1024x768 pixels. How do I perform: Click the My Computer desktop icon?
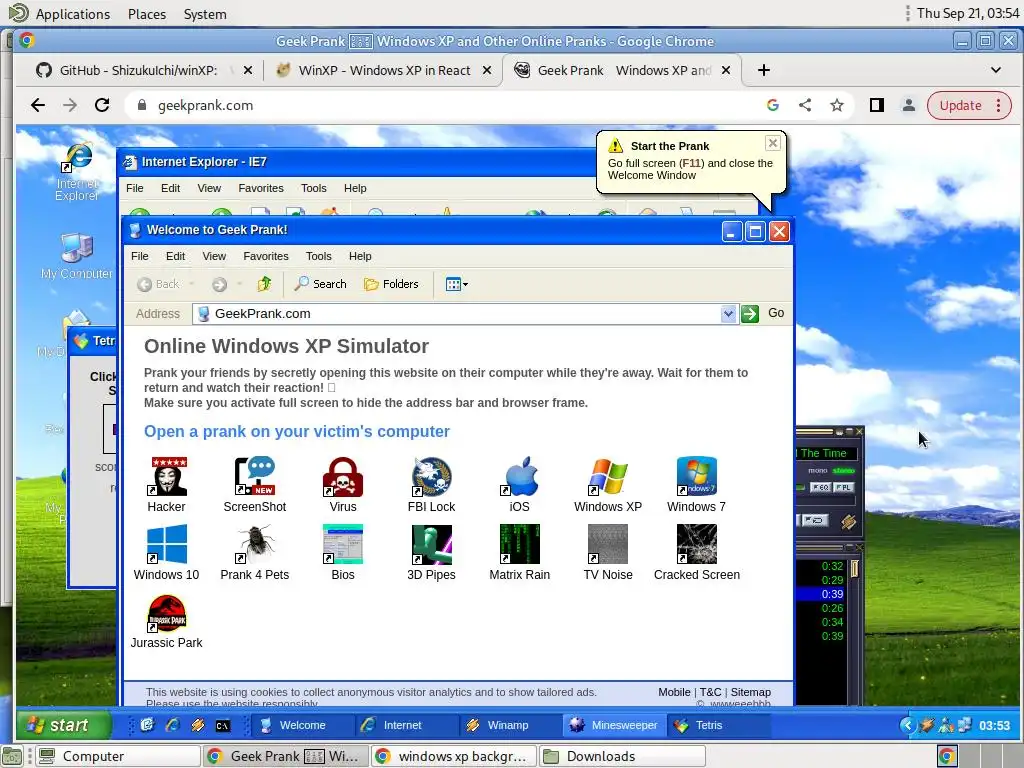(x=77, y=256)
